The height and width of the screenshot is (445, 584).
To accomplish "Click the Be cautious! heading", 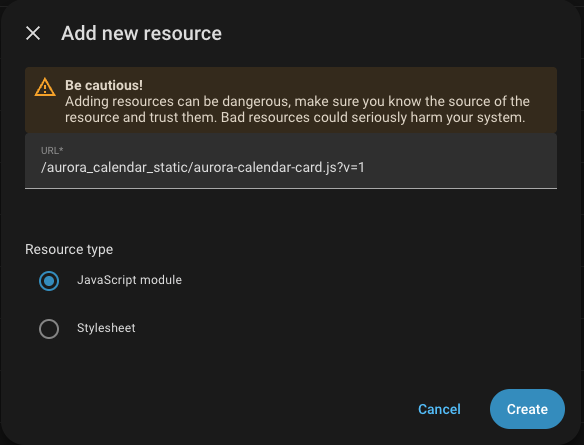I will tap(104, 85).
